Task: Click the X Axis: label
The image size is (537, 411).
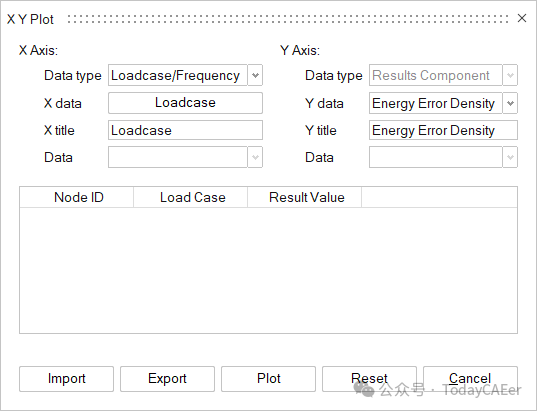Action: tap(38, 50)
